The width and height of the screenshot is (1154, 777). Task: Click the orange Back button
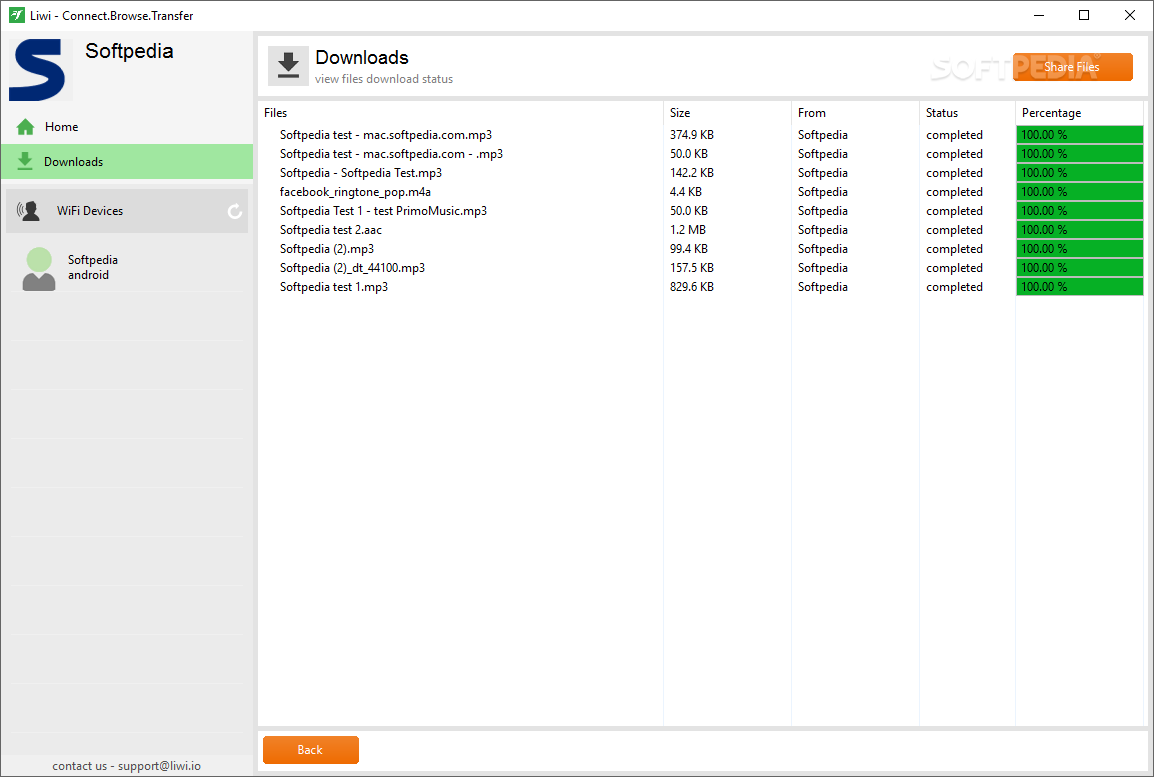pyautogui.click(x=311, y=750)
